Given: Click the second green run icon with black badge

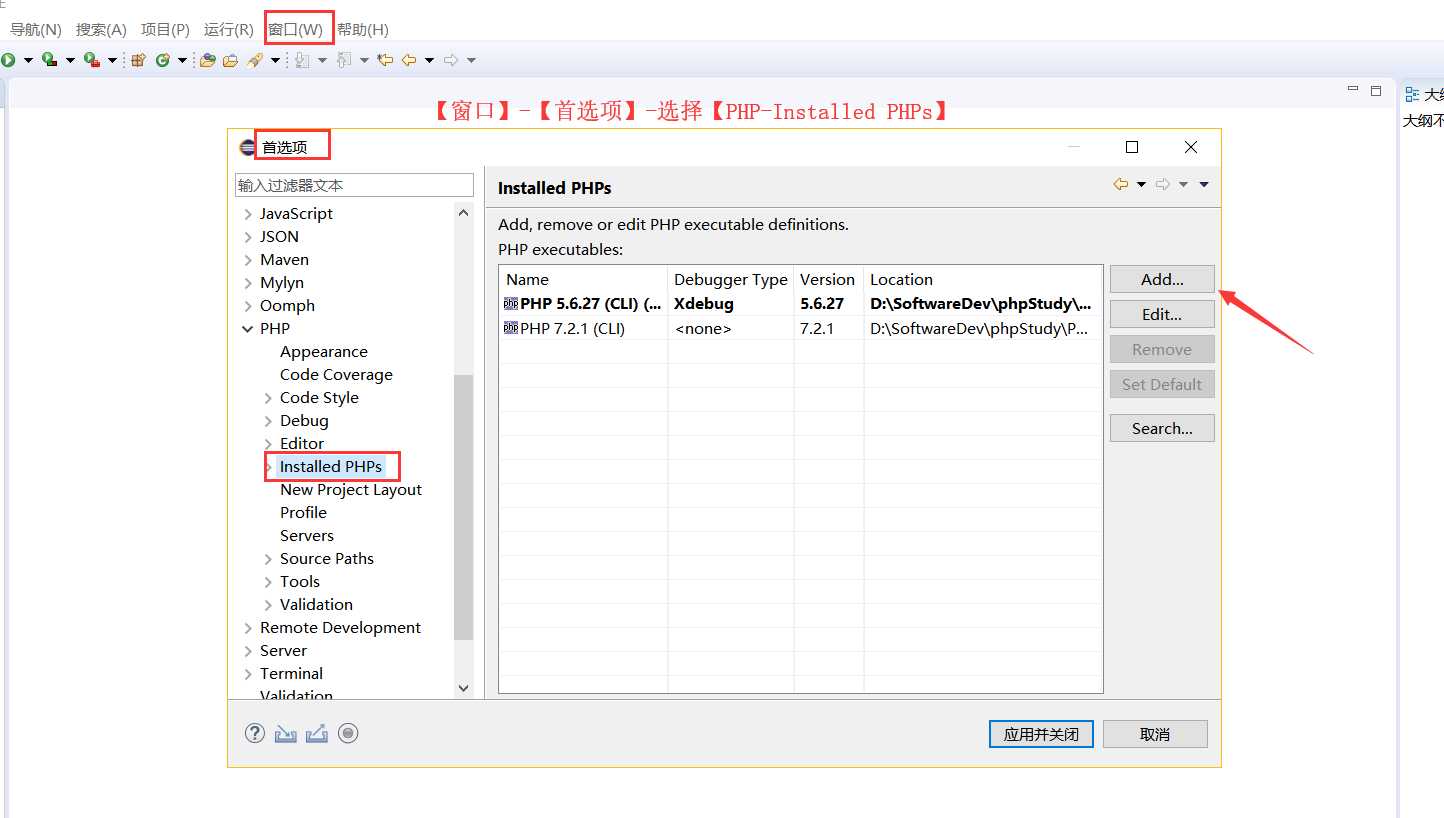Looking at the screenshot, I should click(49, 60).
